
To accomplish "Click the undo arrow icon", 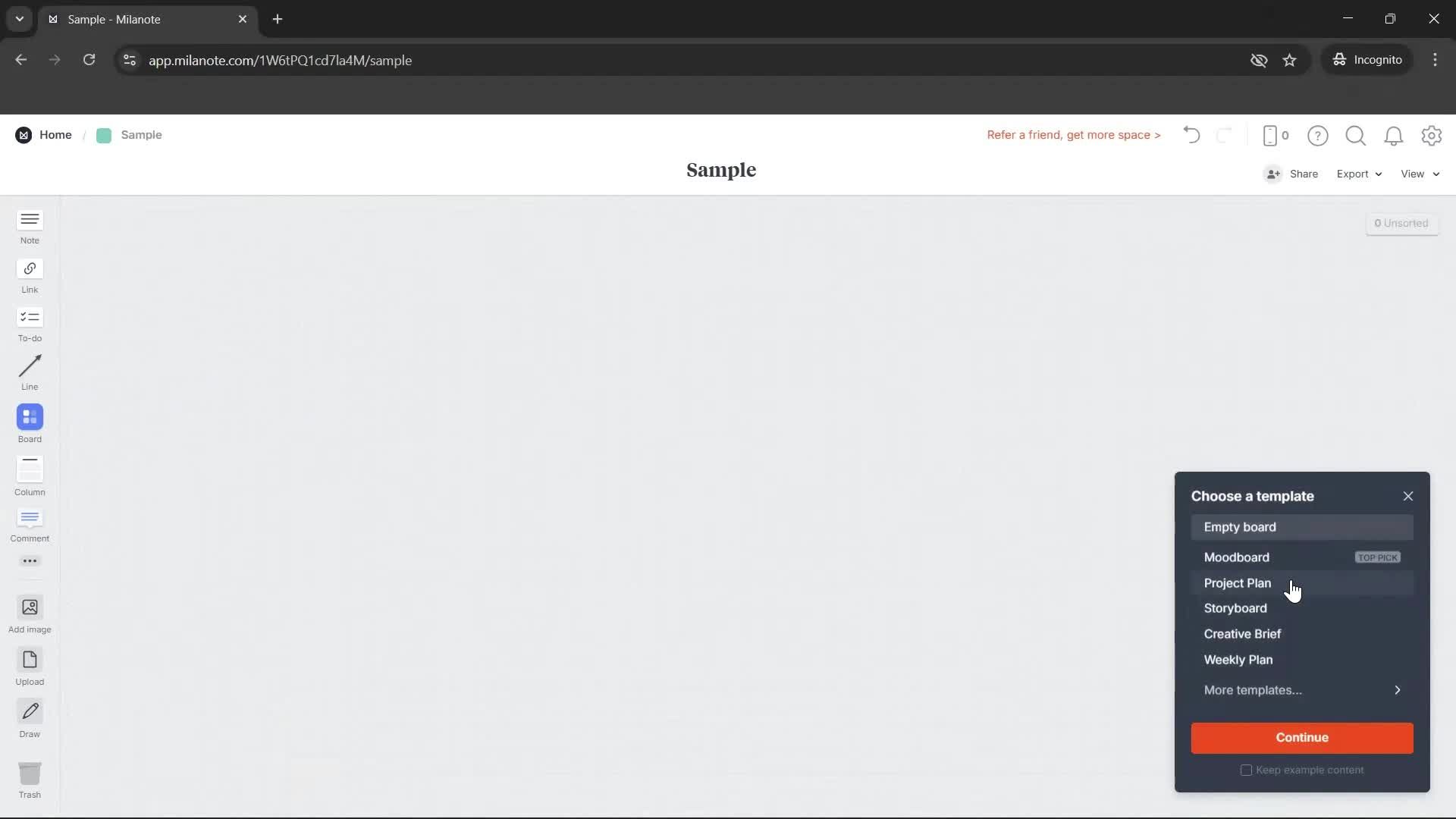I will click(x=1191, y=135).
